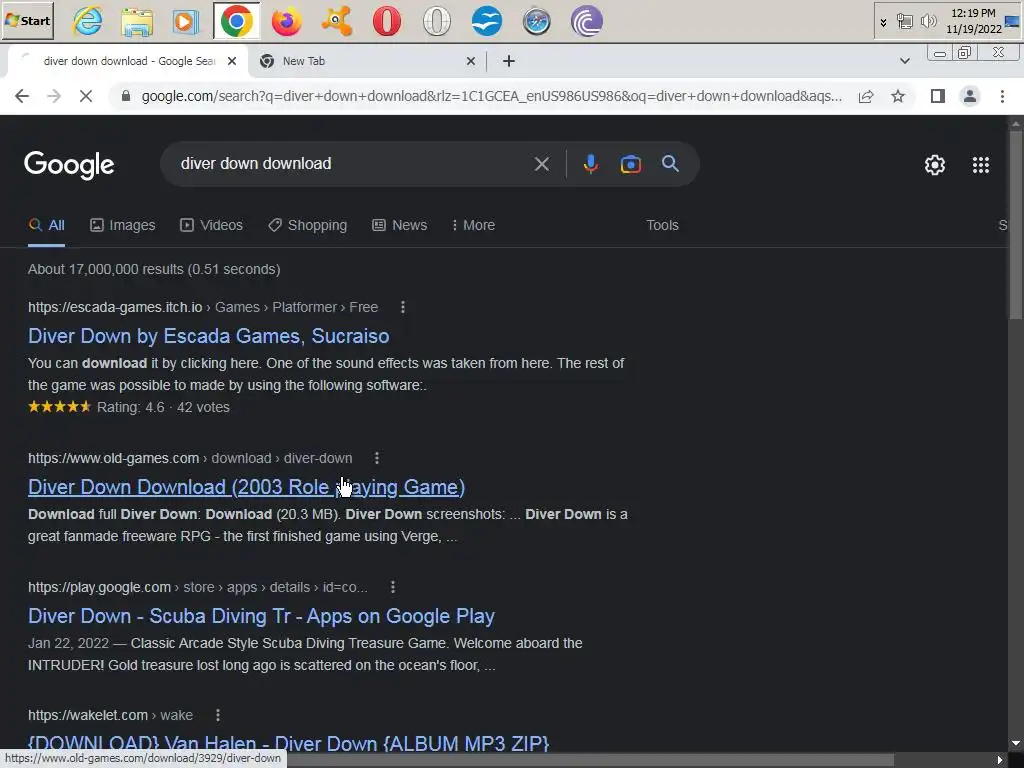Open the Chrome side panel
The image size is (1024, 768).
[x=938, y=96]
